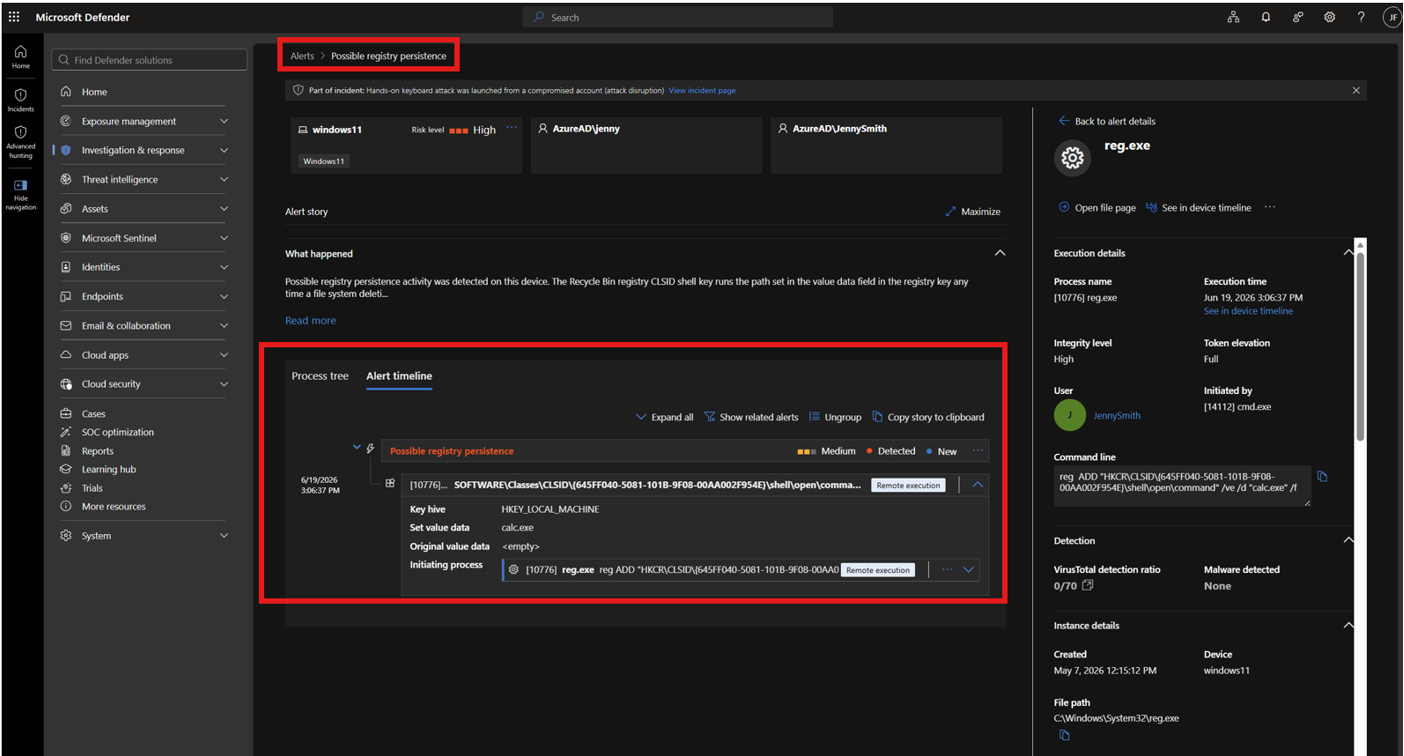The height and width of the screenshot is (756, 1404).
Task: Collapse the Detection section
Action: (1347, 541)
